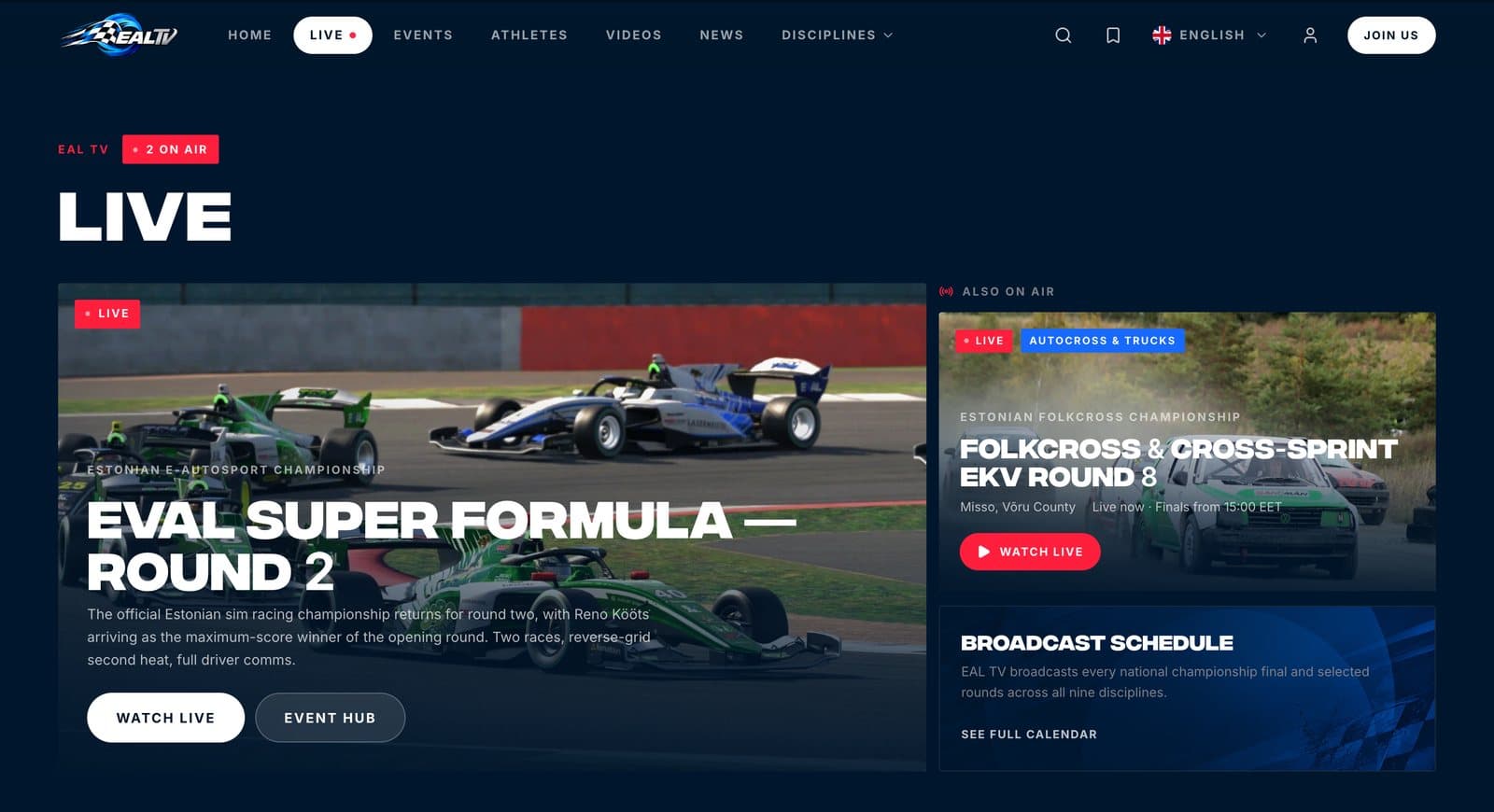The image size is (1494, 812).
Task: Click the Misso, Võru County location text
Action: click(1018, 507)
